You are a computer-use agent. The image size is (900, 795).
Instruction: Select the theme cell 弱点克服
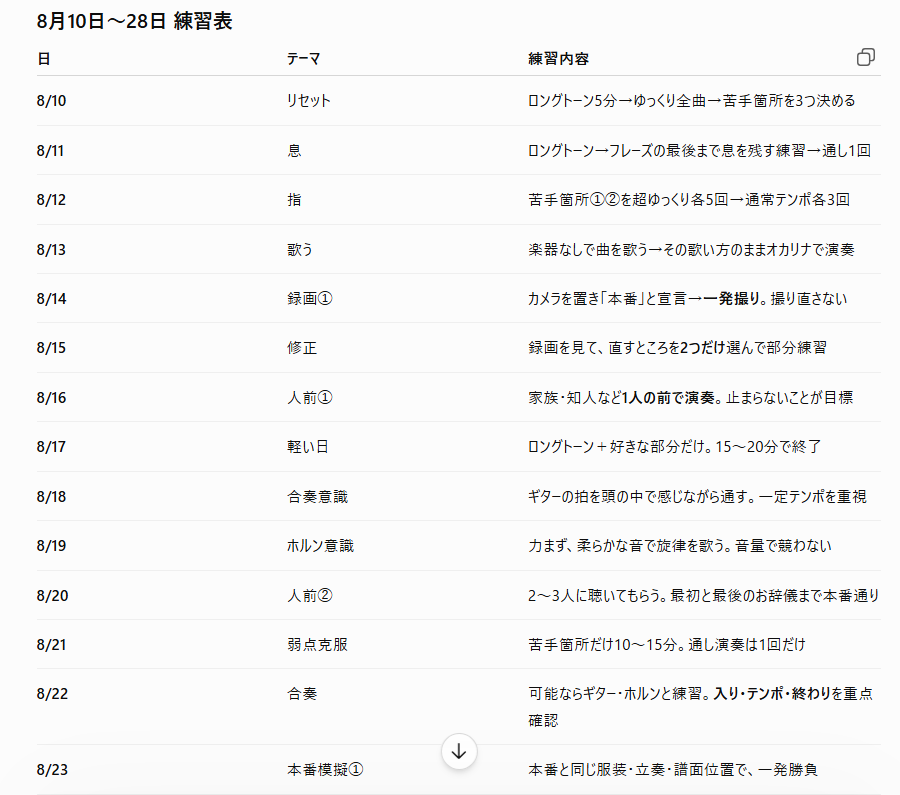pos(317,645)
